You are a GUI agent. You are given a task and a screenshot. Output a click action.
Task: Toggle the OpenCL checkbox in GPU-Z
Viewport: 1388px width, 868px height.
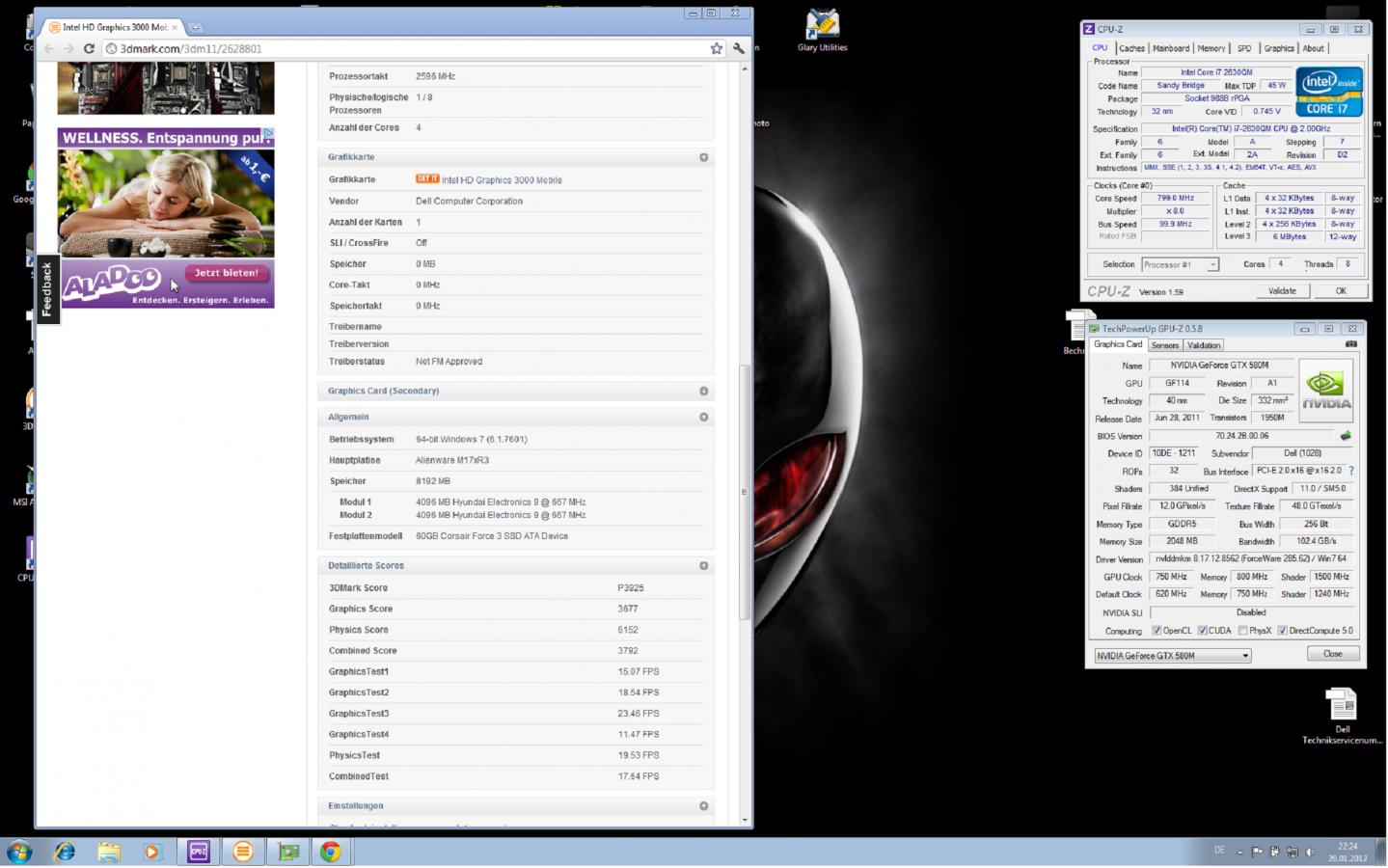coord(1157,631)
